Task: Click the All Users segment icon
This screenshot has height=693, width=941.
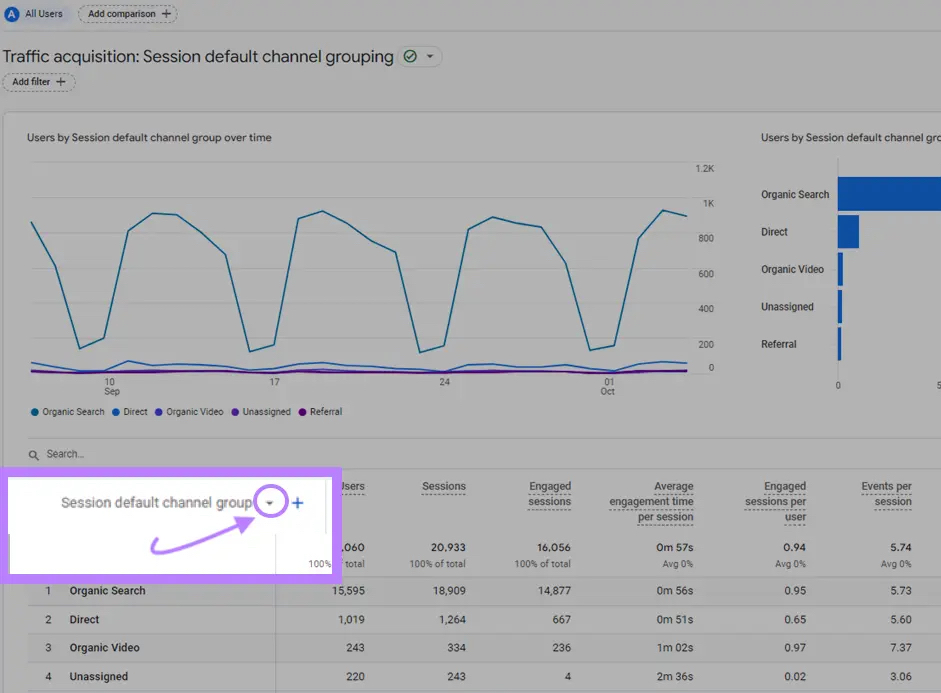Action: (x=11, y=13)
